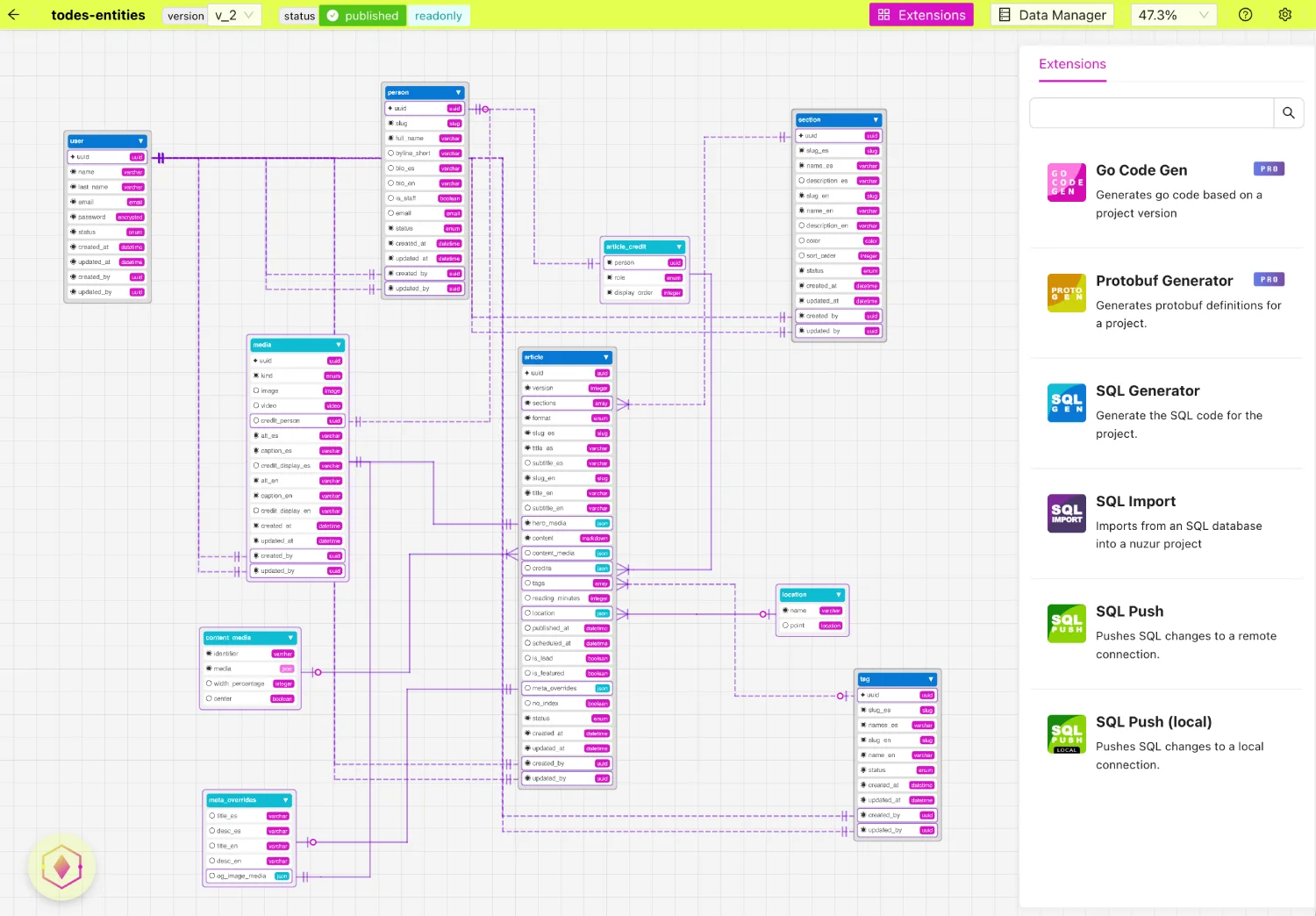The width and height of the screenshot is (1316, 916).
Task: Collapse the meta_overrides table arrow
Action: pyautogui.click(x=285, y=800)
